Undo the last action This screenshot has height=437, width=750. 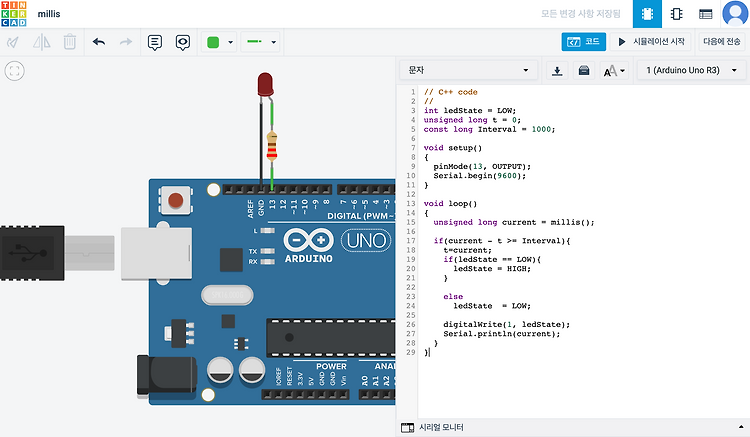[x=99, y=42]
